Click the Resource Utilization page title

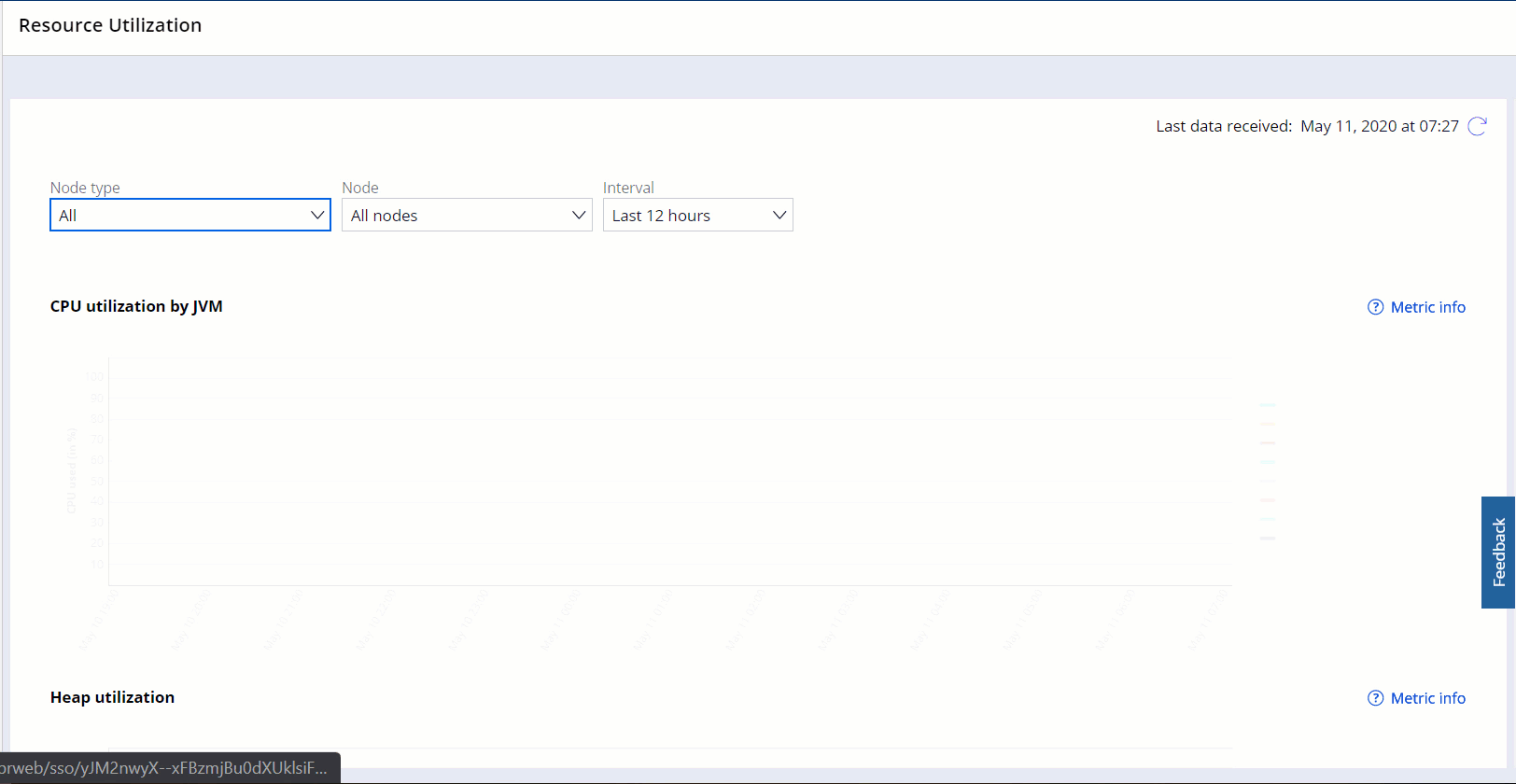(x=110, y=25)
